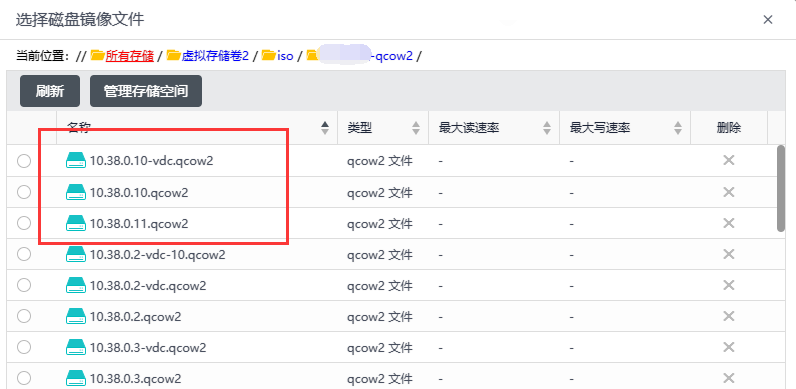
Task: Click file name 10.38.0.3.qcow2
Action: (x=136, y=378)
